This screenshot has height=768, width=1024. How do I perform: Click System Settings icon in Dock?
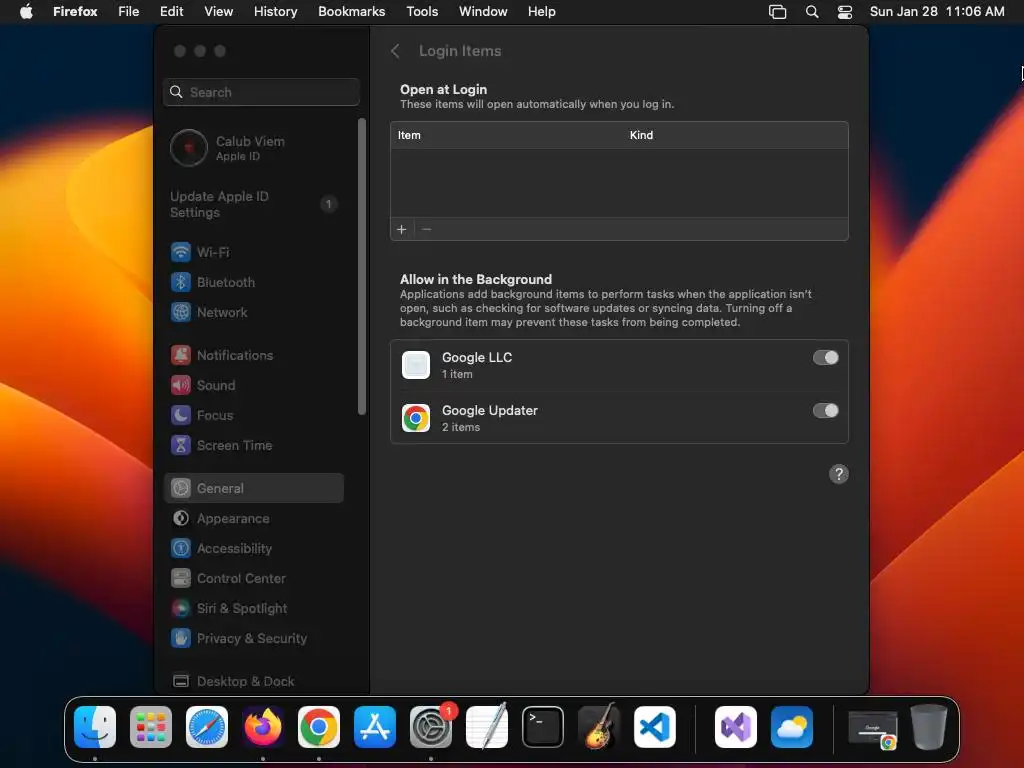[x=431, y=727]
